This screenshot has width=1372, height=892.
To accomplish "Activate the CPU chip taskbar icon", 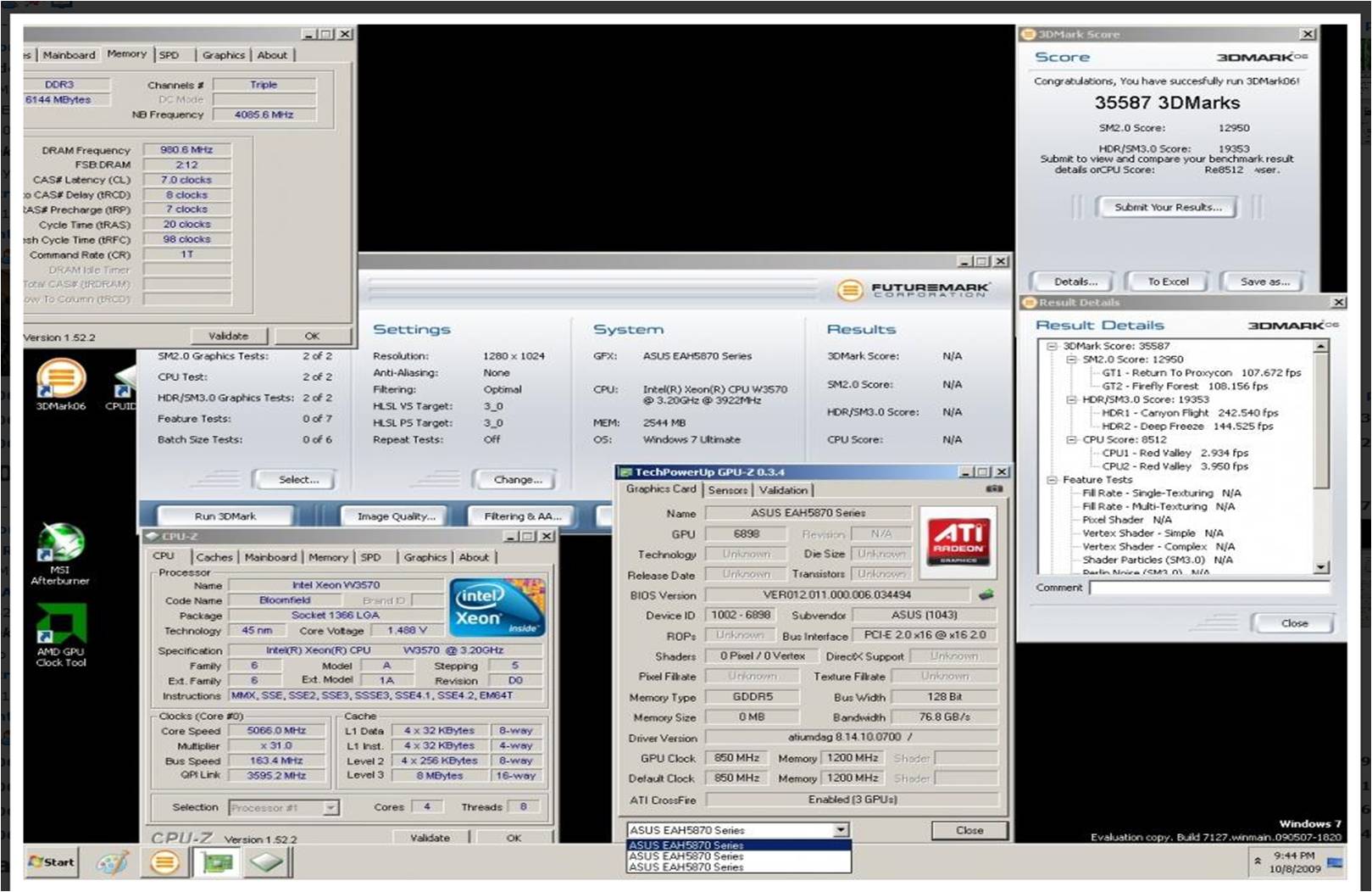I will (267, 863).
